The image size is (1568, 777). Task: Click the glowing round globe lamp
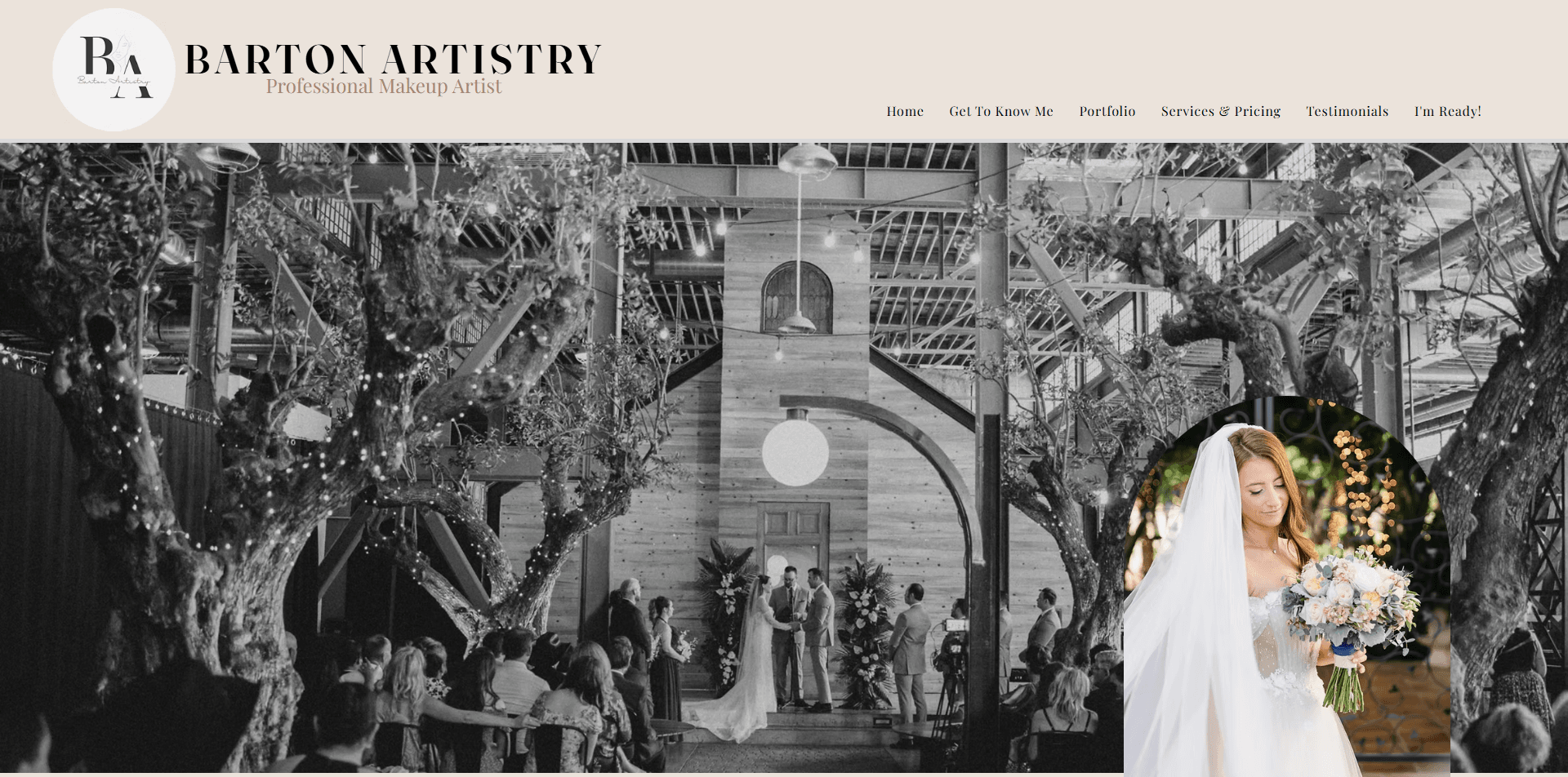pyautogui.click(x=795, y=451)
